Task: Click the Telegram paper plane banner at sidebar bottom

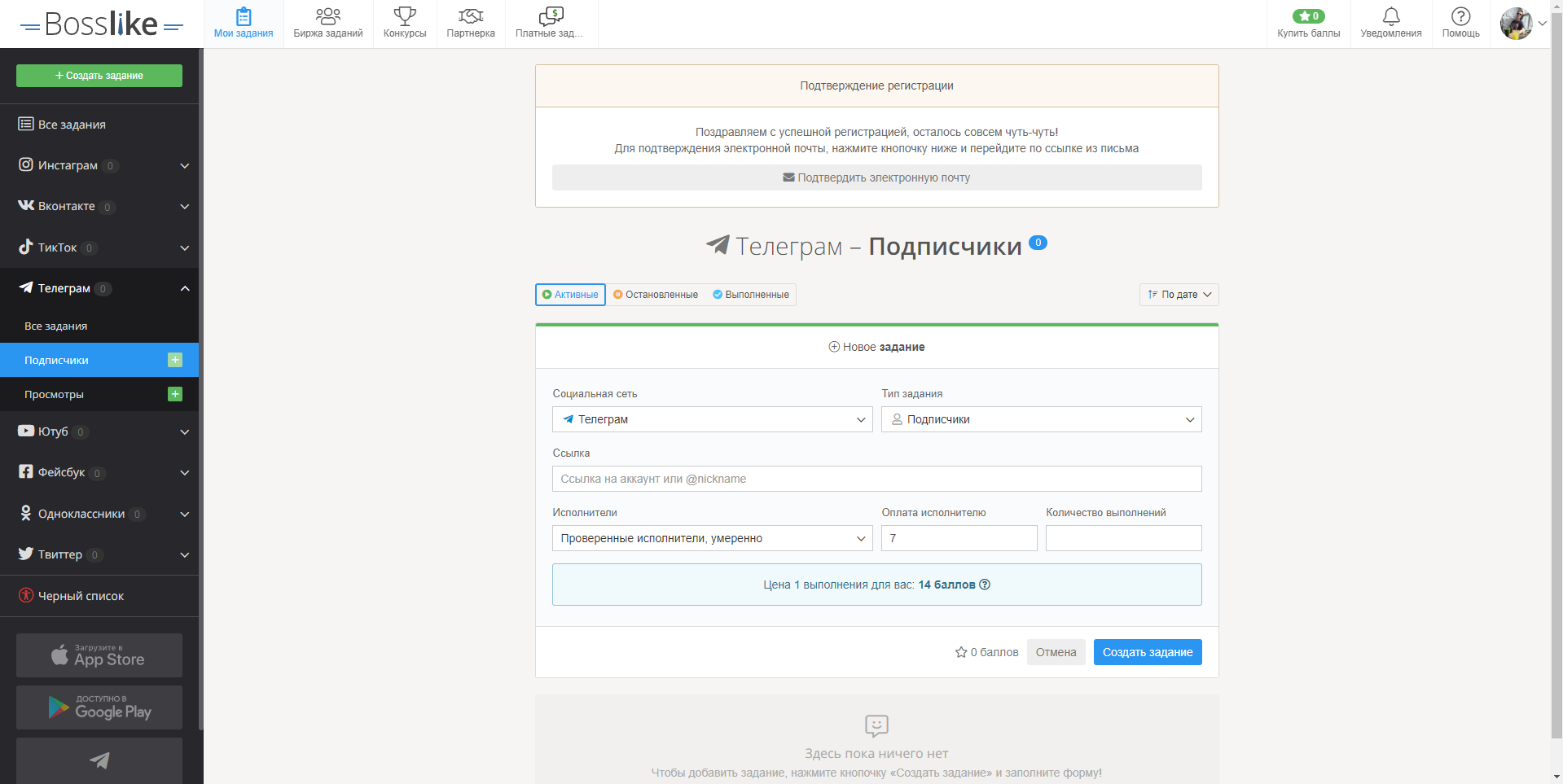Action: [x=99, y=760]
